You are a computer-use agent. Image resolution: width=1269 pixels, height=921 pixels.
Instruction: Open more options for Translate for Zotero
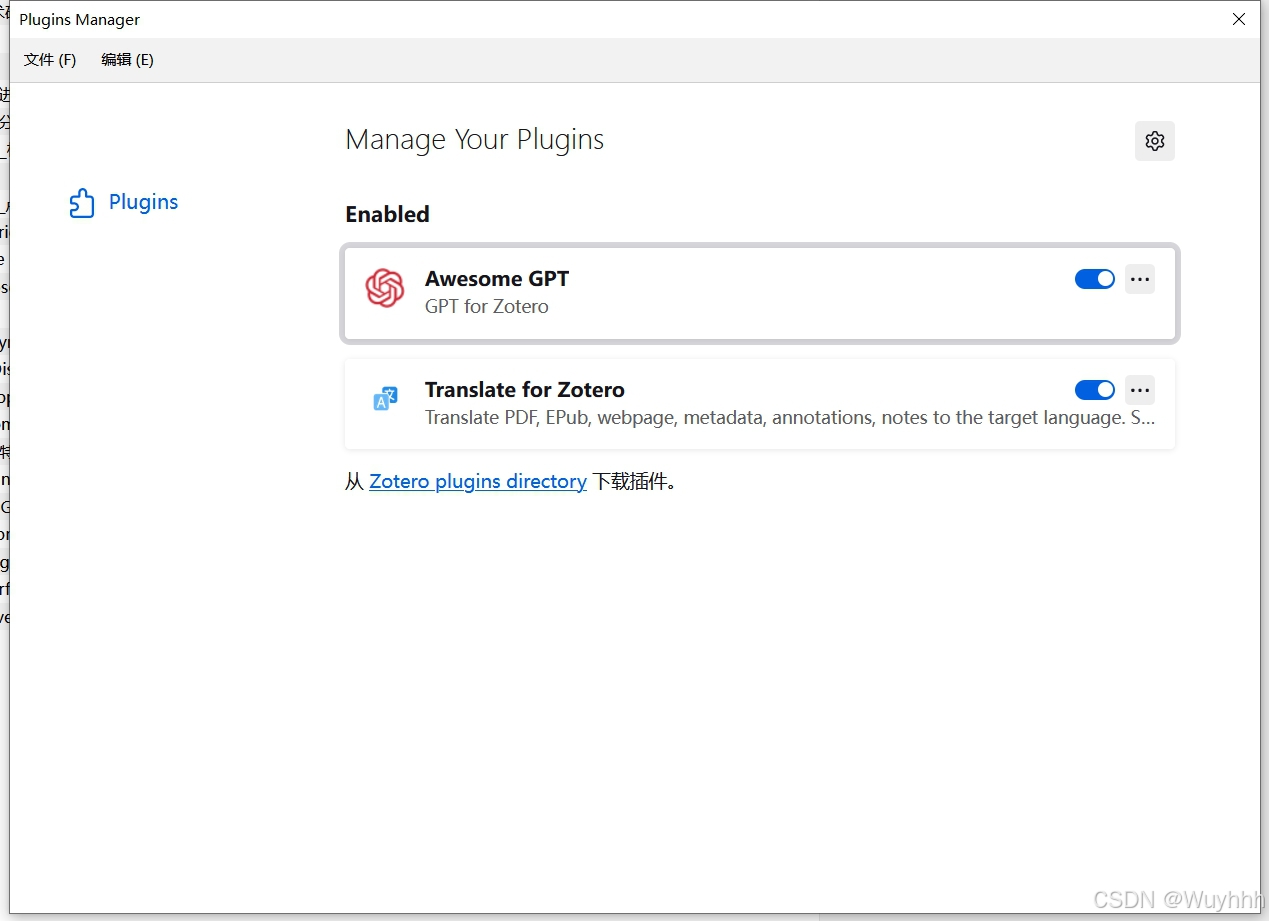1140,390
